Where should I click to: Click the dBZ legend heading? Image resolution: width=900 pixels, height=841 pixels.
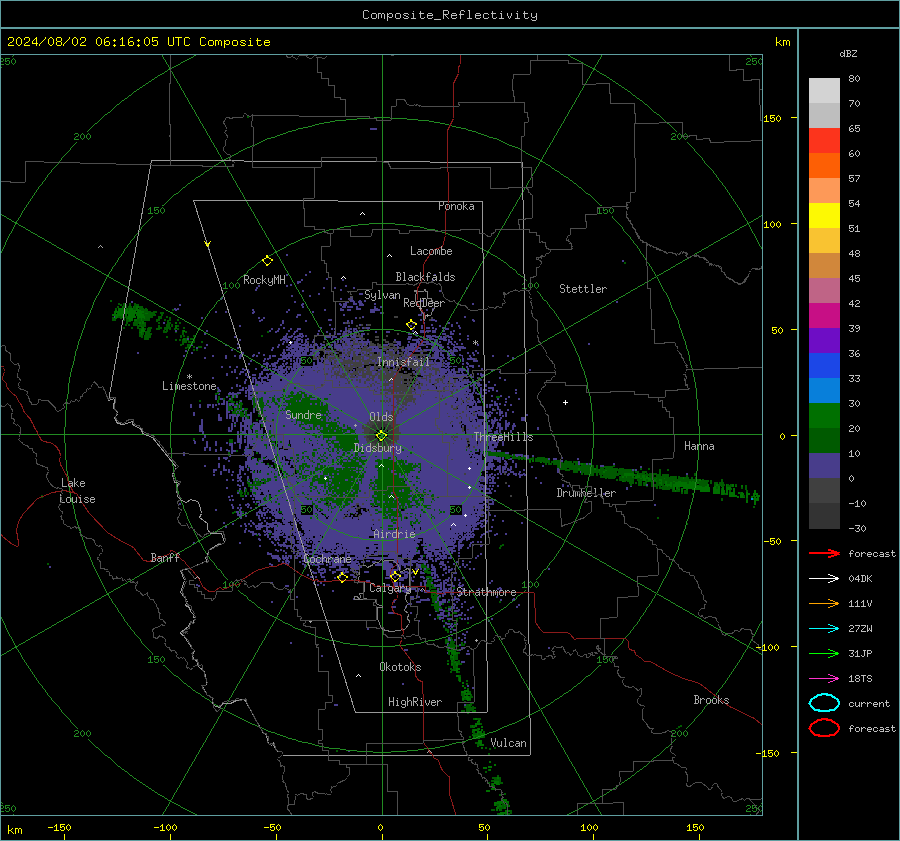click(848, 53)
